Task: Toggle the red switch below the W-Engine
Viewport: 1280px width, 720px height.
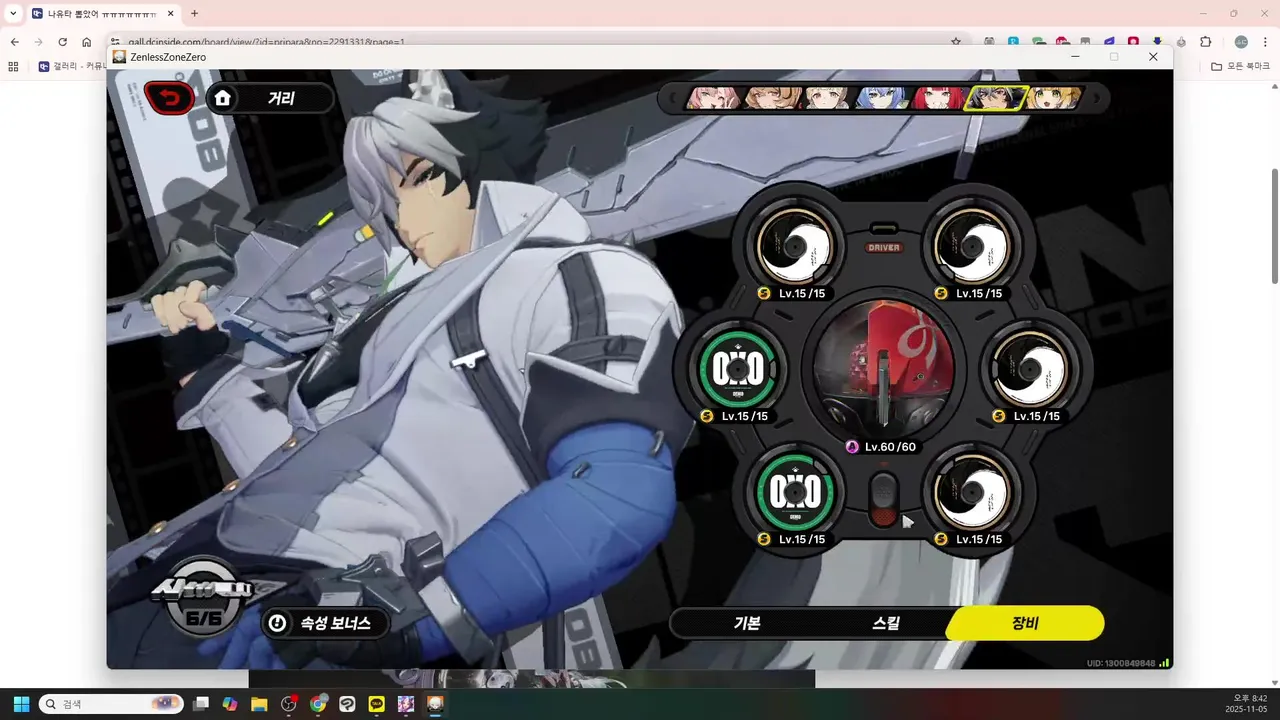Action: tap(883, 499)
